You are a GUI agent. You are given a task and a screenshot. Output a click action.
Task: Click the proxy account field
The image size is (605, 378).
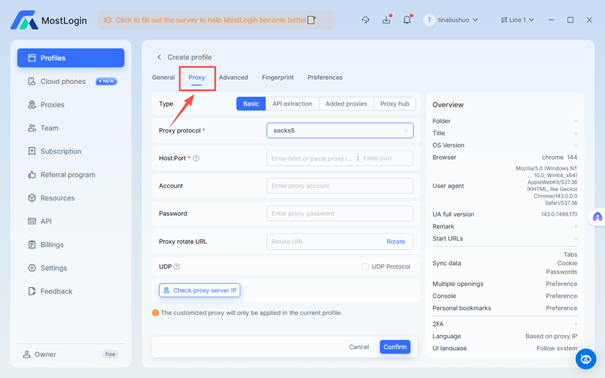coord(340,186)
